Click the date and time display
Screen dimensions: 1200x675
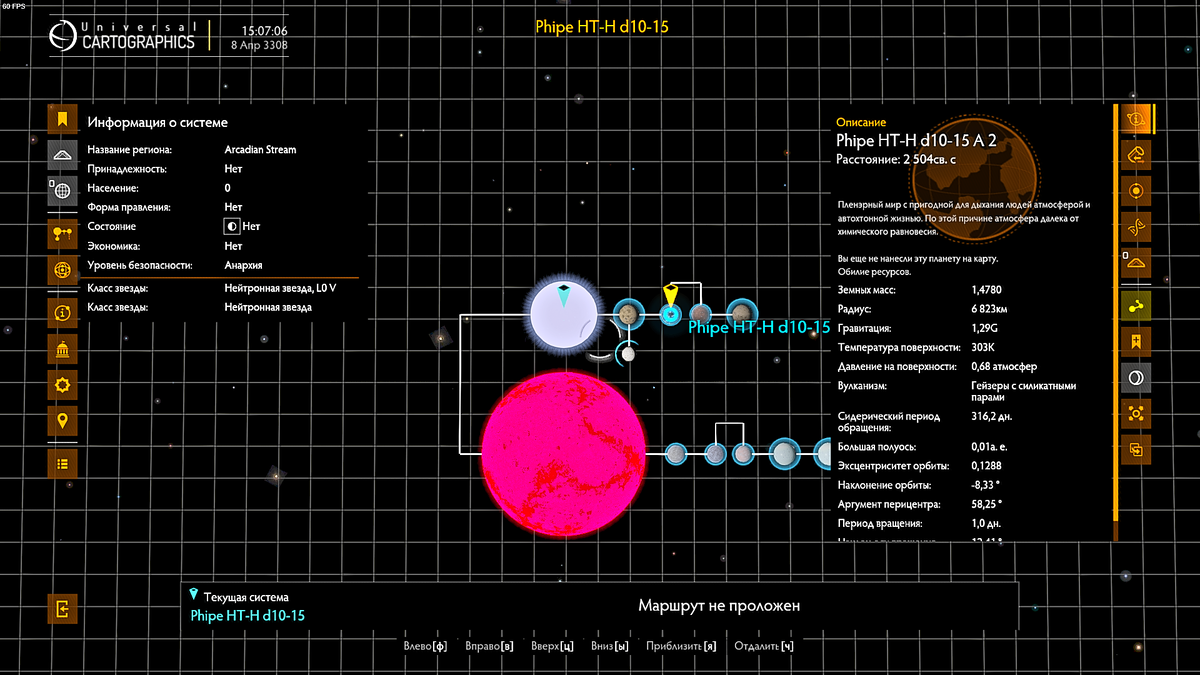pyautogui.click(x=259, y=38)
